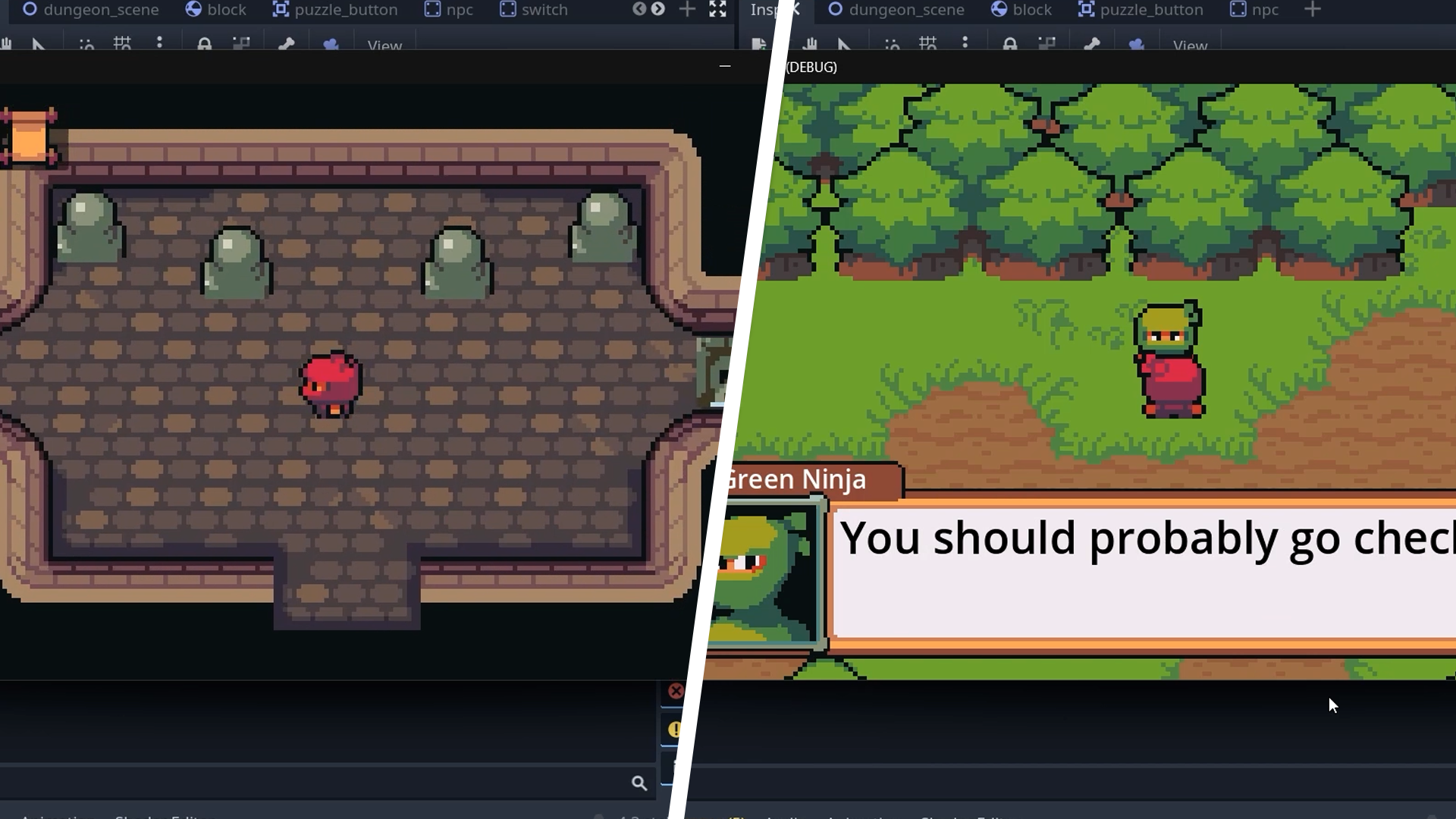
Task: Toggle project camera override in left editor
Action: [x=331, y=44]
